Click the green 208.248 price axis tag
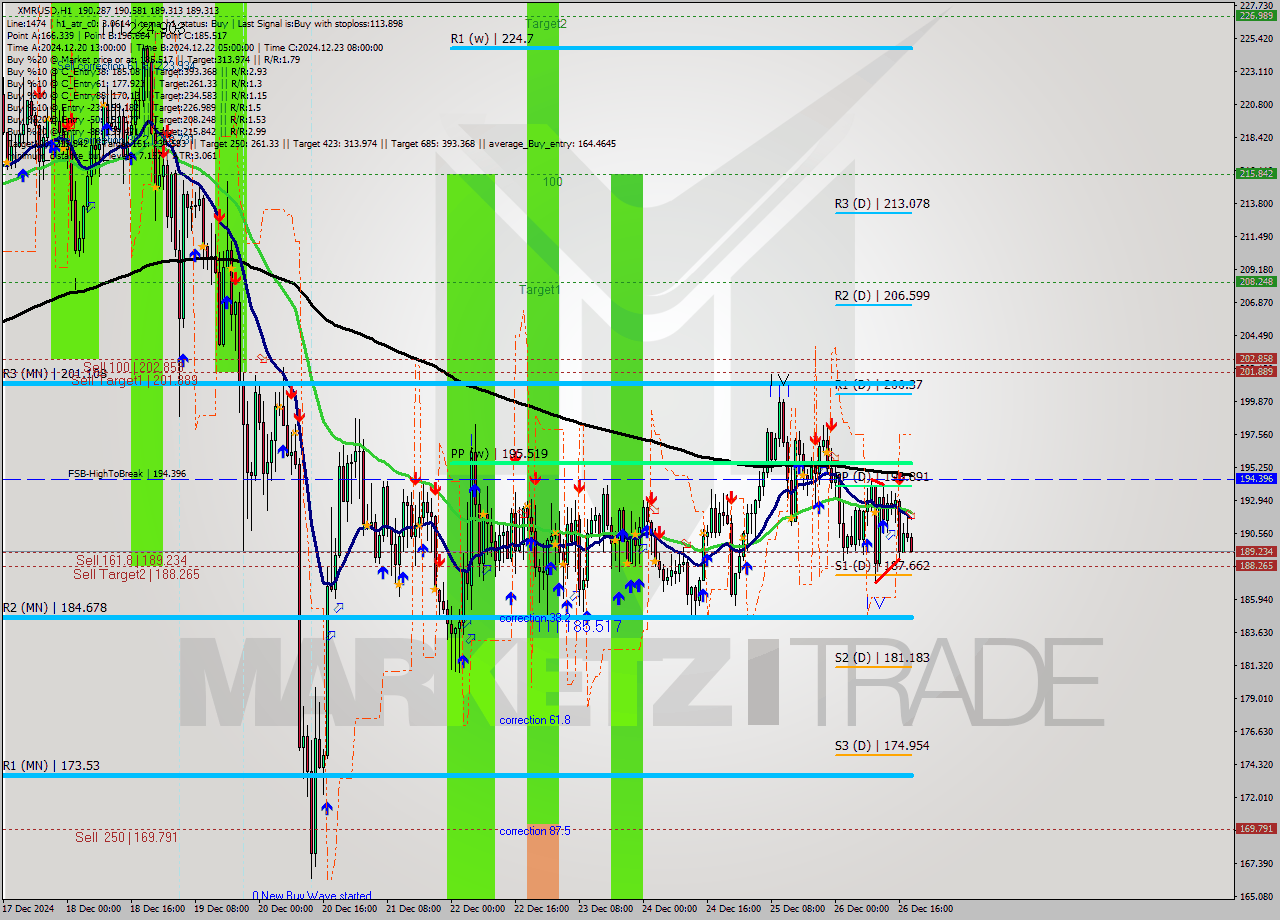 [1255, 281]
